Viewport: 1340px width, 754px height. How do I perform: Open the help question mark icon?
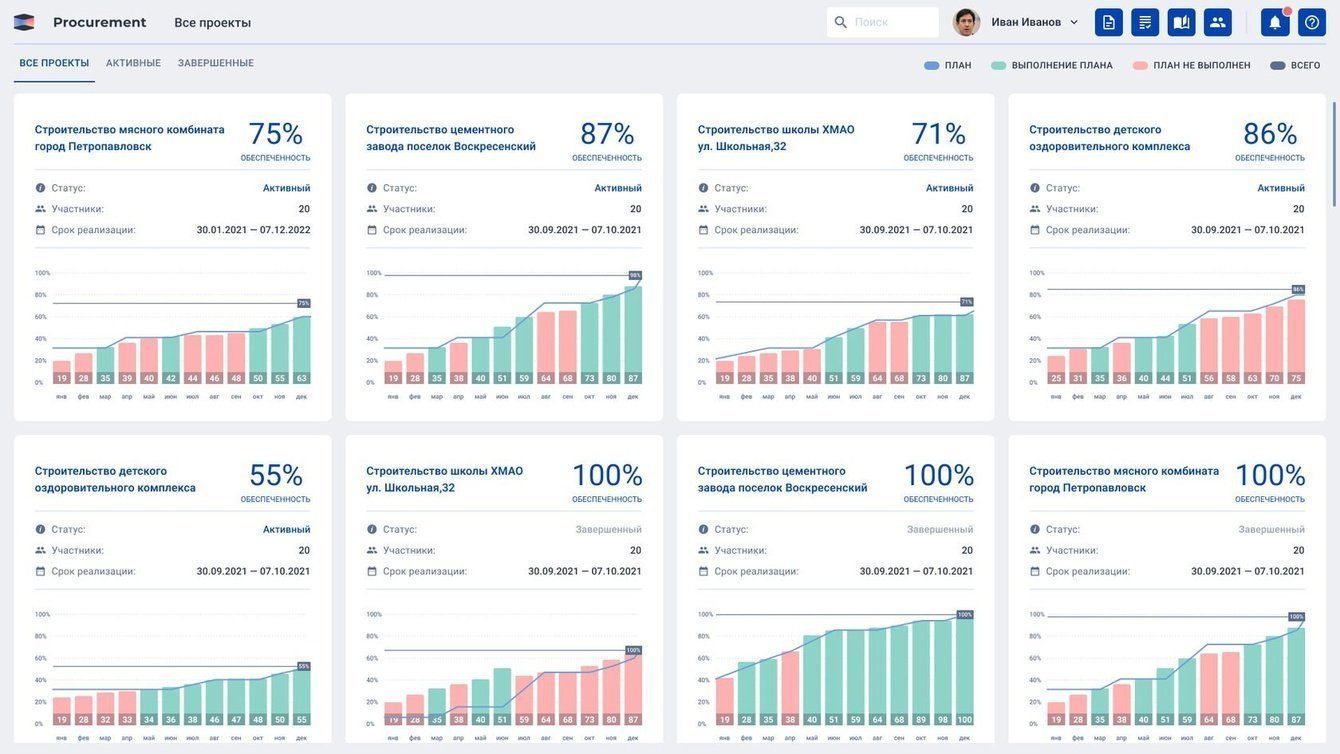[1312, 22]
